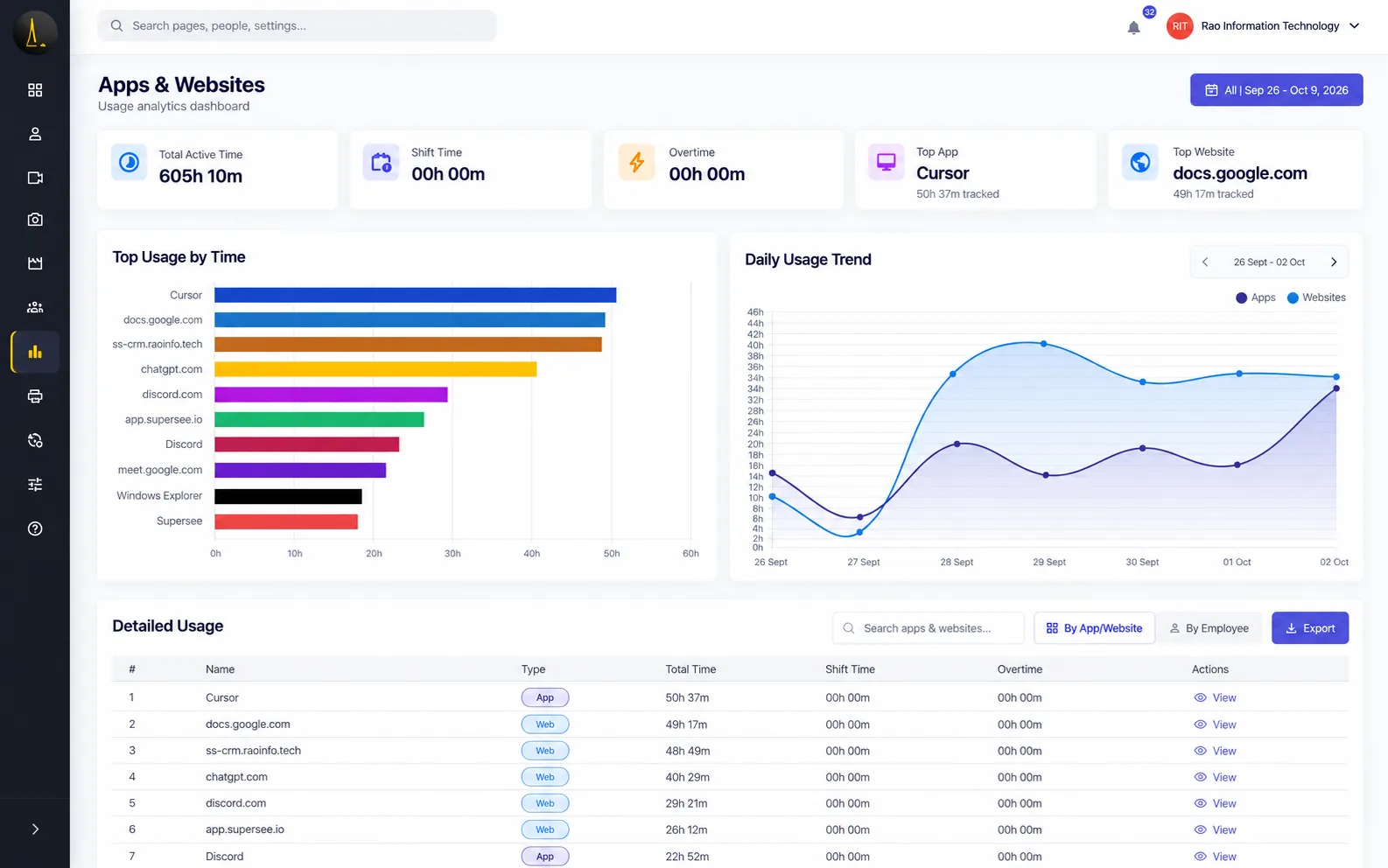Click the 29 Sept Websites data point

[1044, 344]
